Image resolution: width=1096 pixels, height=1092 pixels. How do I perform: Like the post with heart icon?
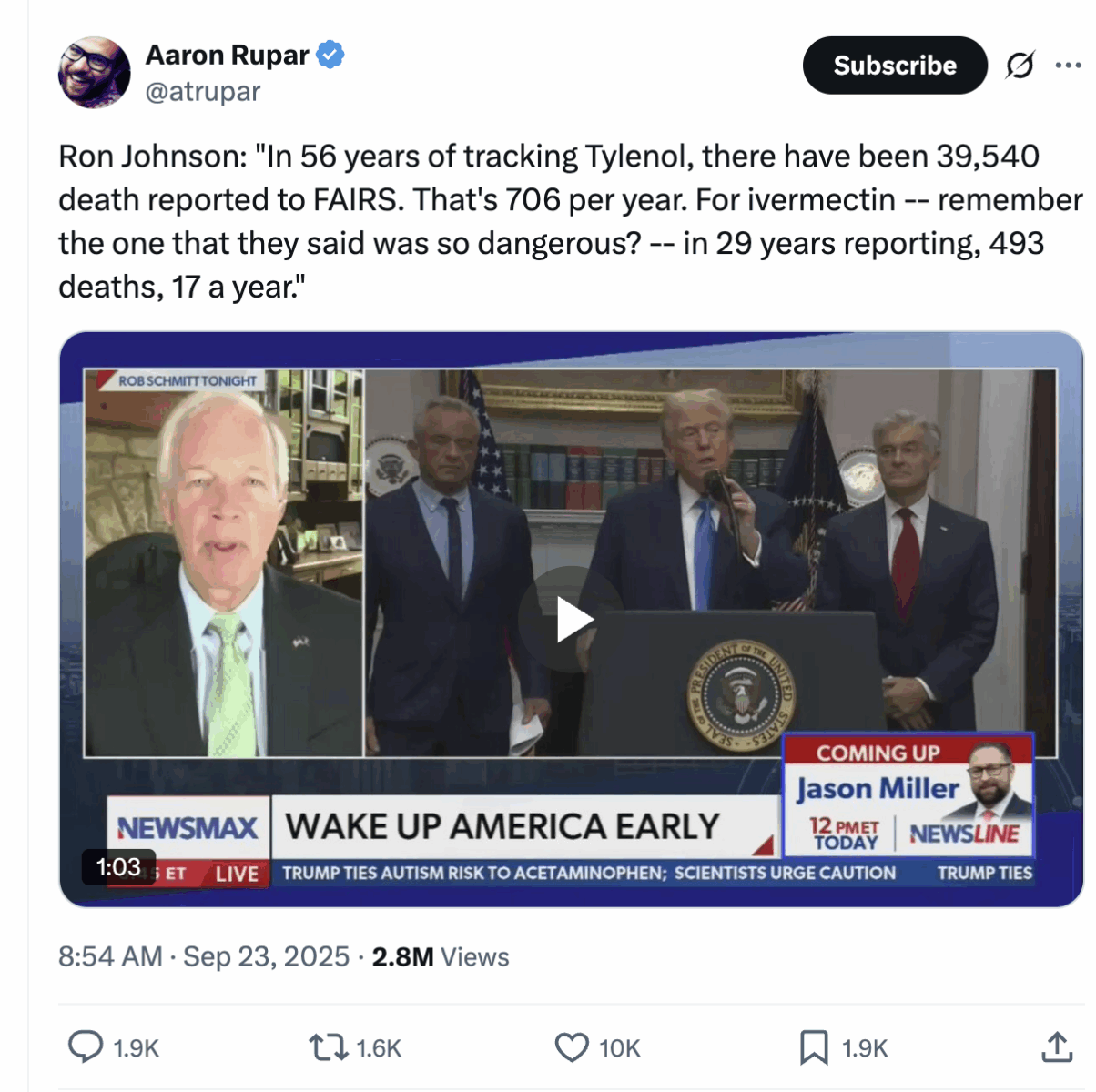(572, 1047)
